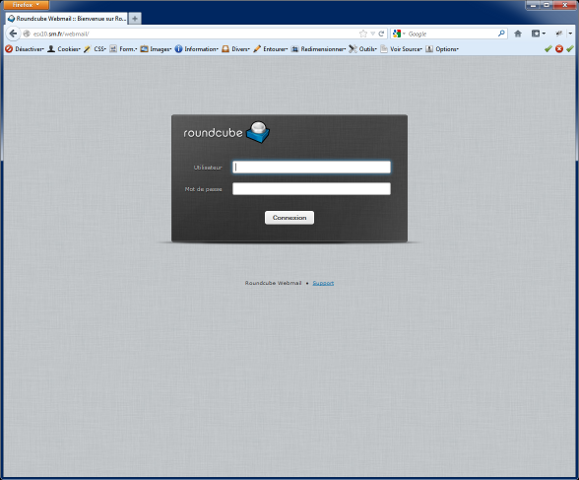
Task: Click the roundcube logo cube
Action: point(258,132)
